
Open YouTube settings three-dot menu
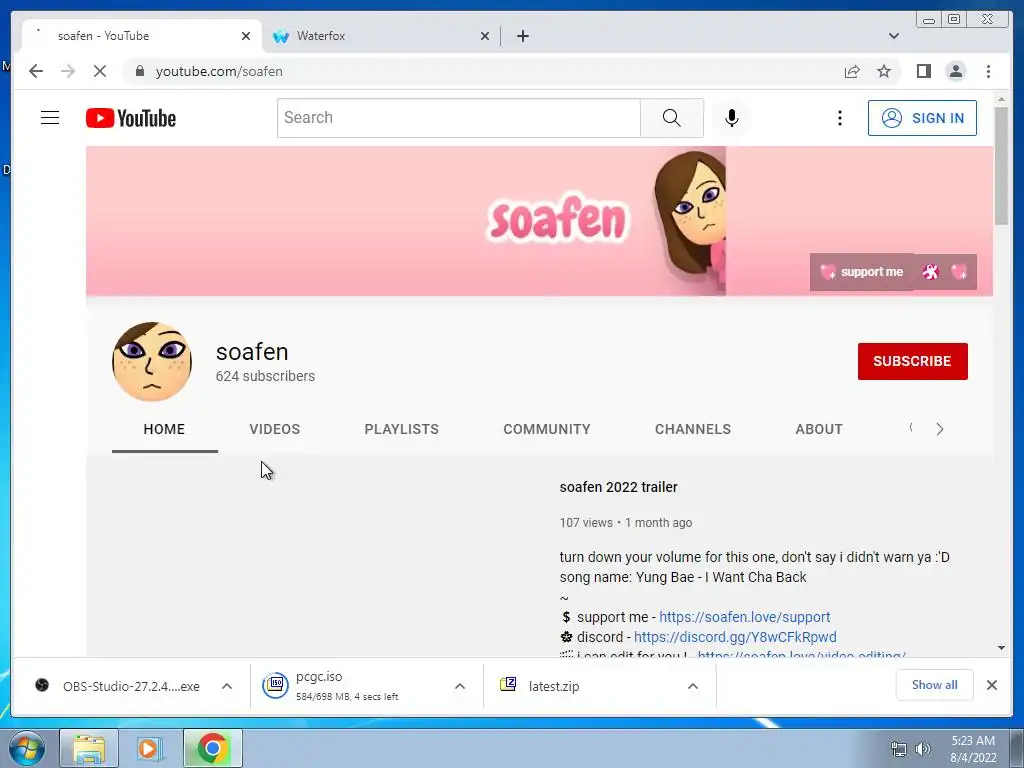[840, 118]
